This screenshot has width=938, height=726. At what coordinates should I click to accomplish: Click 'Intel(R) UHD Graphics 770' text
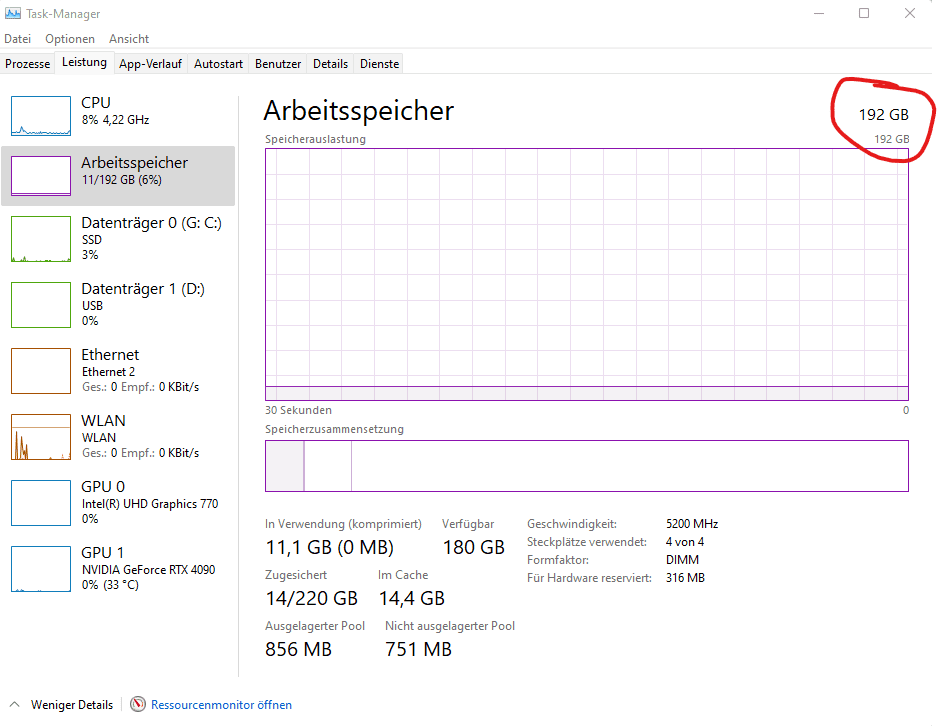150,504
